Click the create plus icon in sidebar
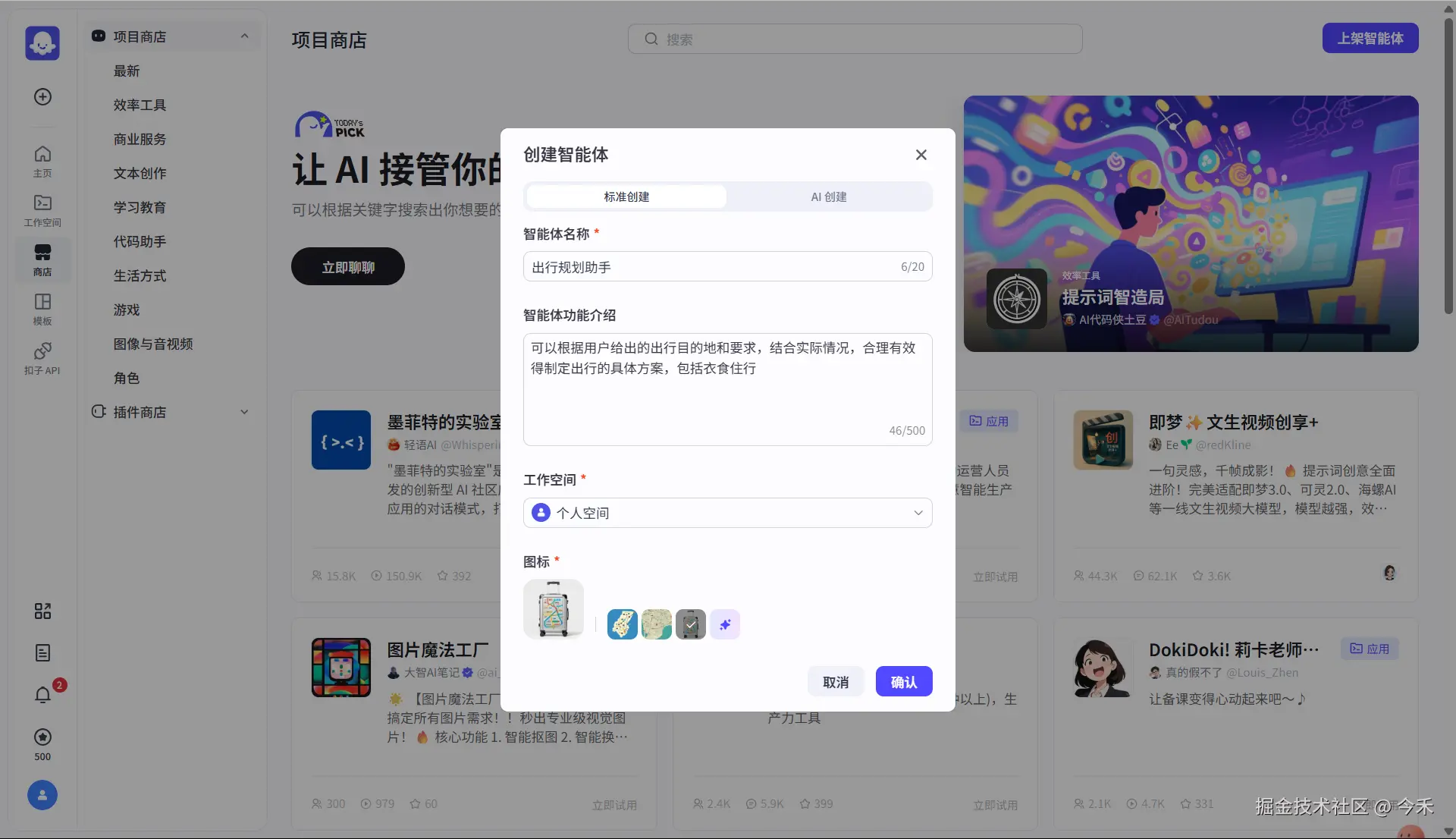 click(43, 96)
